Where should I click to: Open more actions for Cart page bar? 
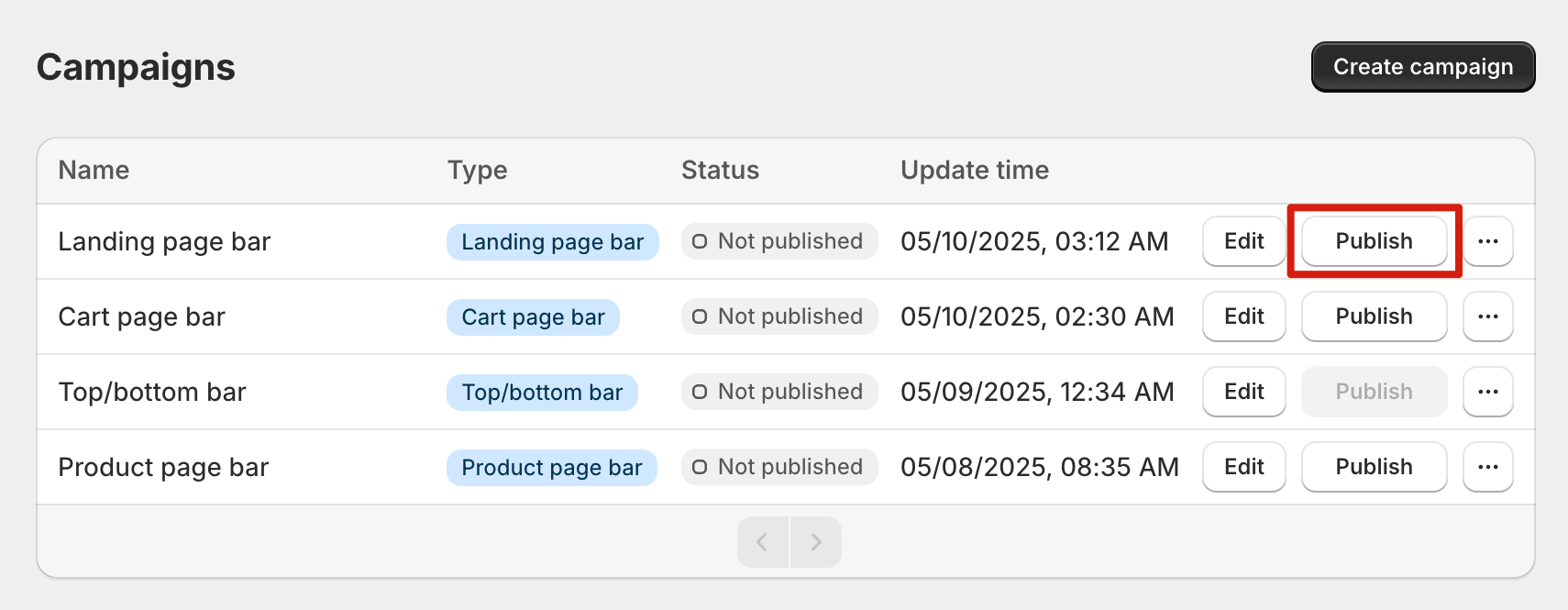point(1487,316)
